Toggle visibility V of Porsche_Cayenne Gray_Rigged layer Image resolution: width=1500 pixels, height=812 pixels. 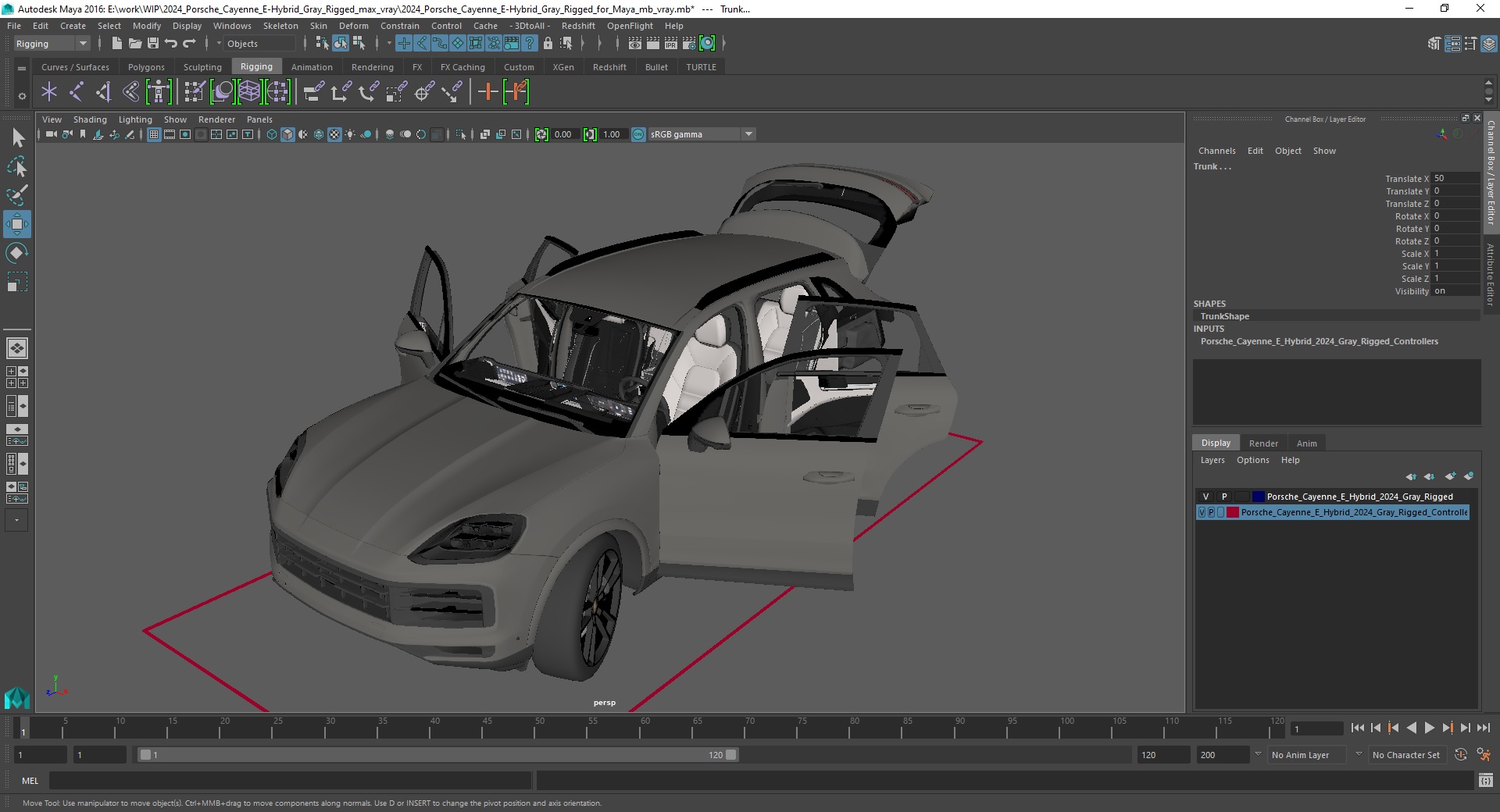[1205, 497]
